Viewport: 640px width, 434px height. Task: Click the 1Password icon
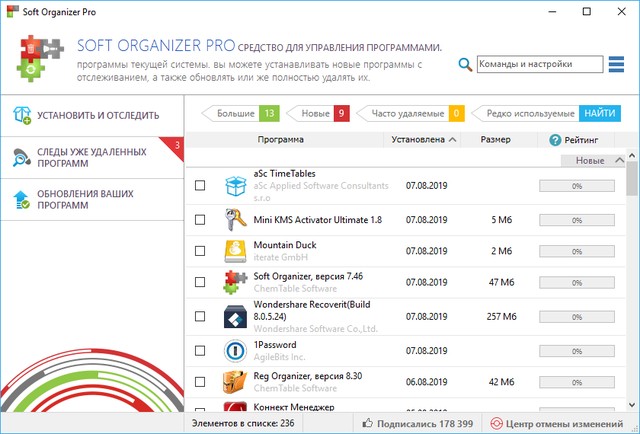pyautogui.click(x=236, y=351)
